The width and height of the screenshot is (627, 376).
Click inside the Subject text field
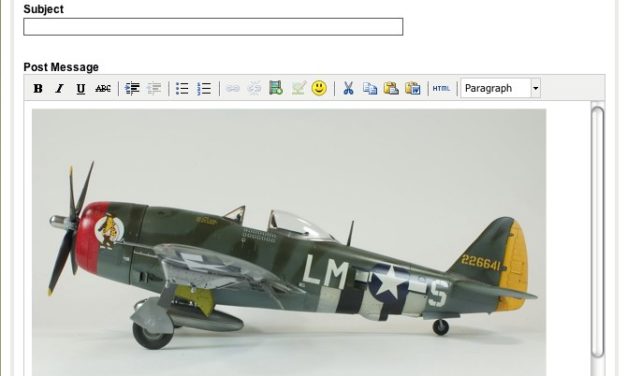tap(213, 27)
